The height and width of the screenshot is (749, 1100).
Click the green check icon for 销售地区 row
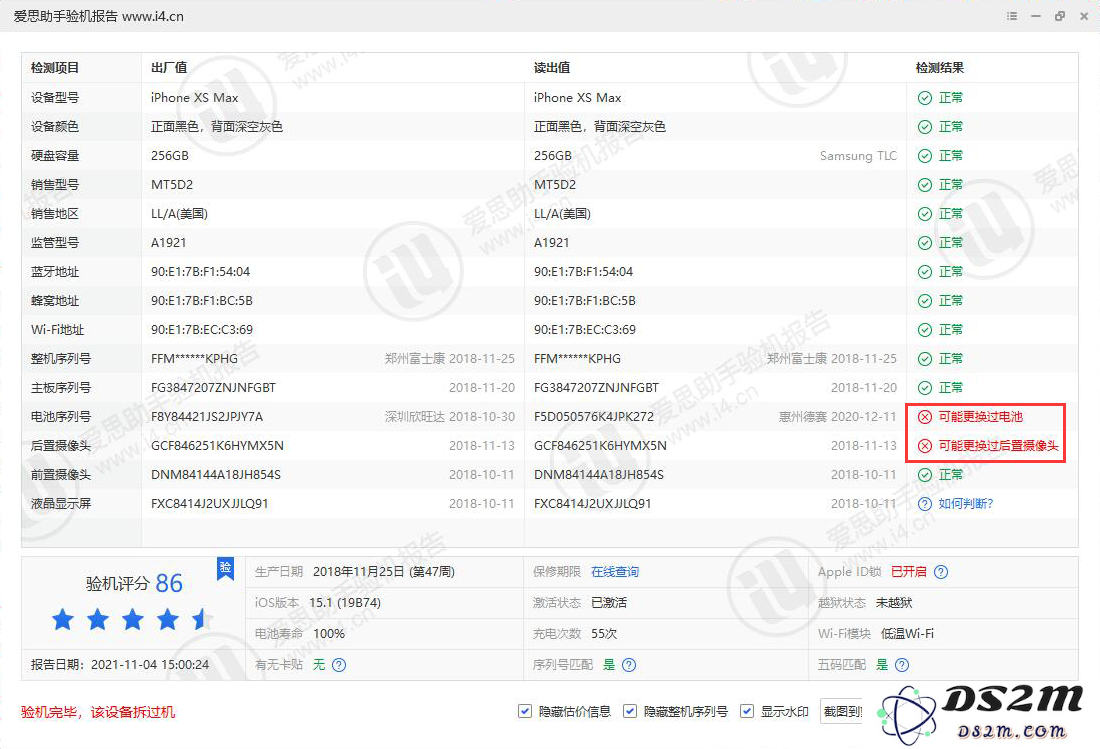(x=925, y=214)
